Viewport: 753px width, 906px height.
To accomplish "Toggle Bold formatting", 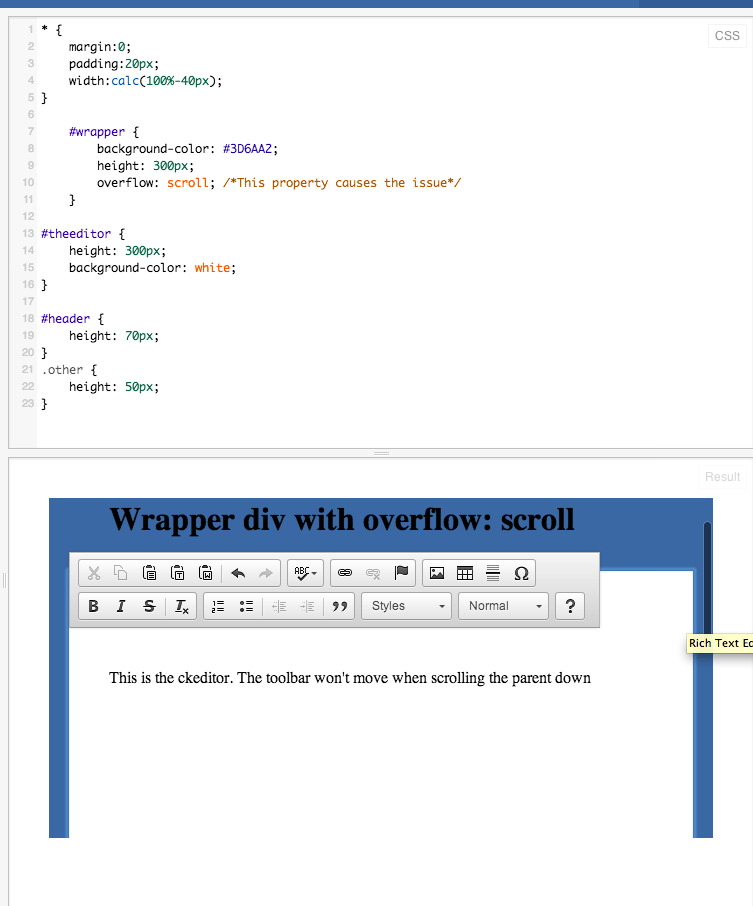I will [x=93, y=606].
